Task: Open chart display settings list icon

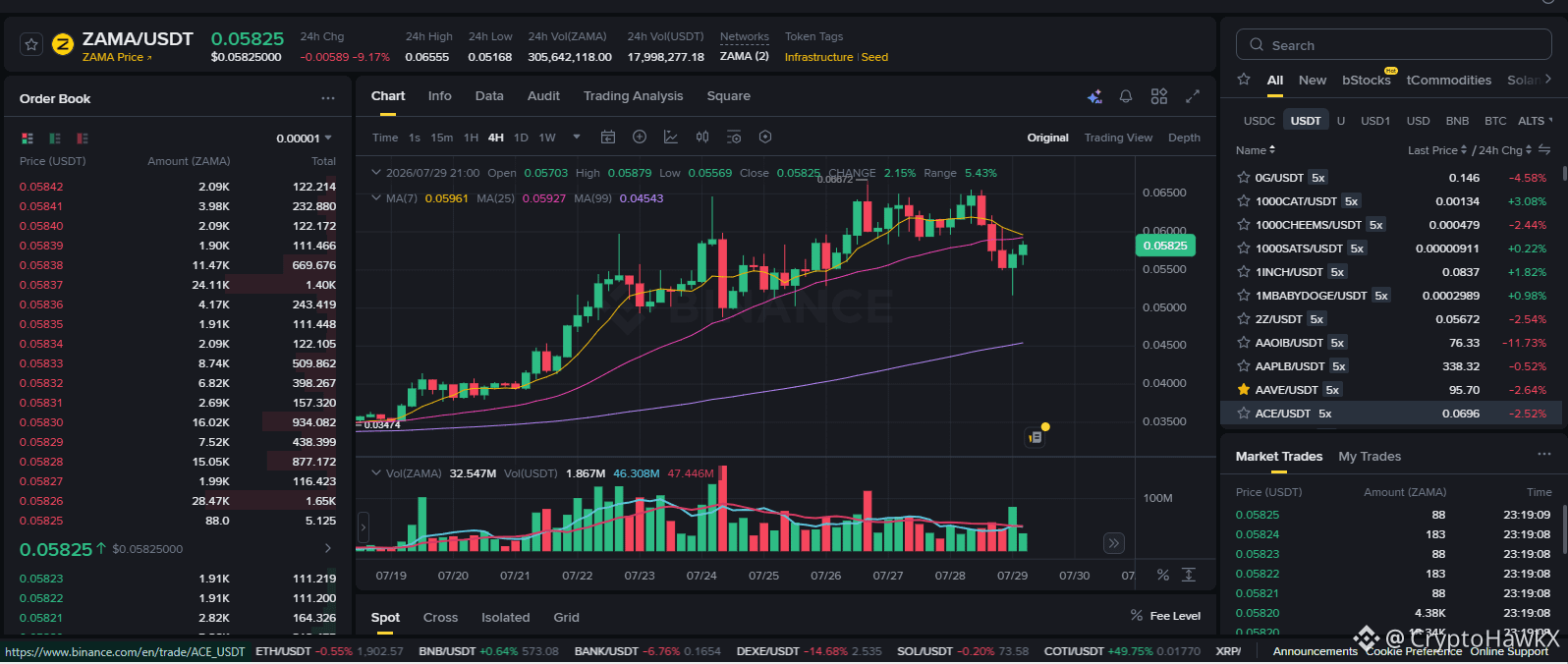Action: (x=734, y=138)
